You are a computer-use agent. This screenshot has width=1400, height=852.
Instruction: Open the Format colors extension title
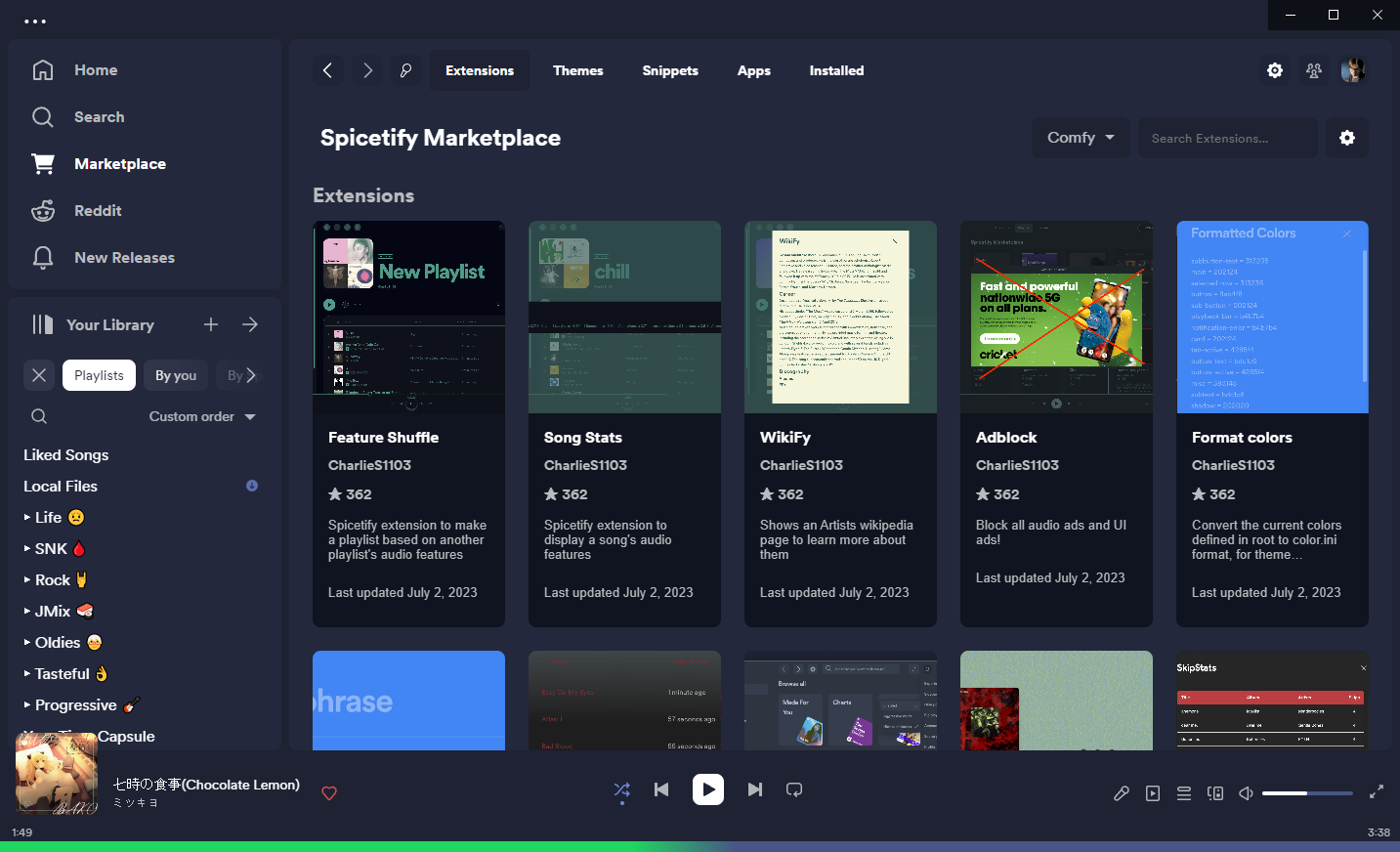(1242, 438)
